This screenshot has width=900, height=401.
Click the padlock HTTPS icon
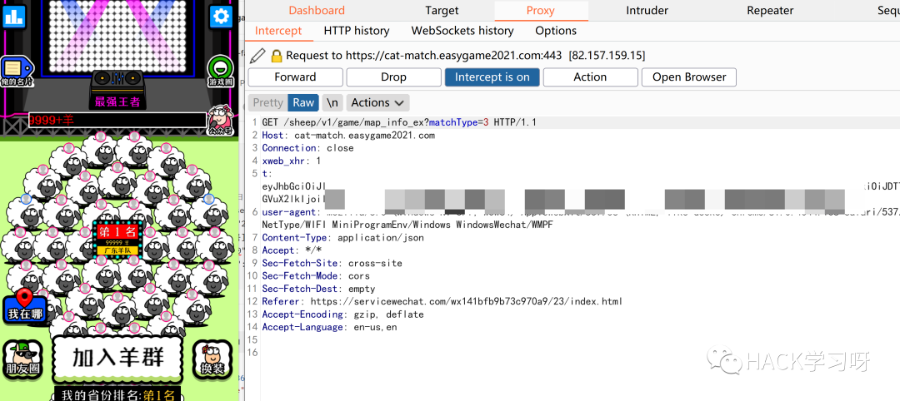pos(277,56)
